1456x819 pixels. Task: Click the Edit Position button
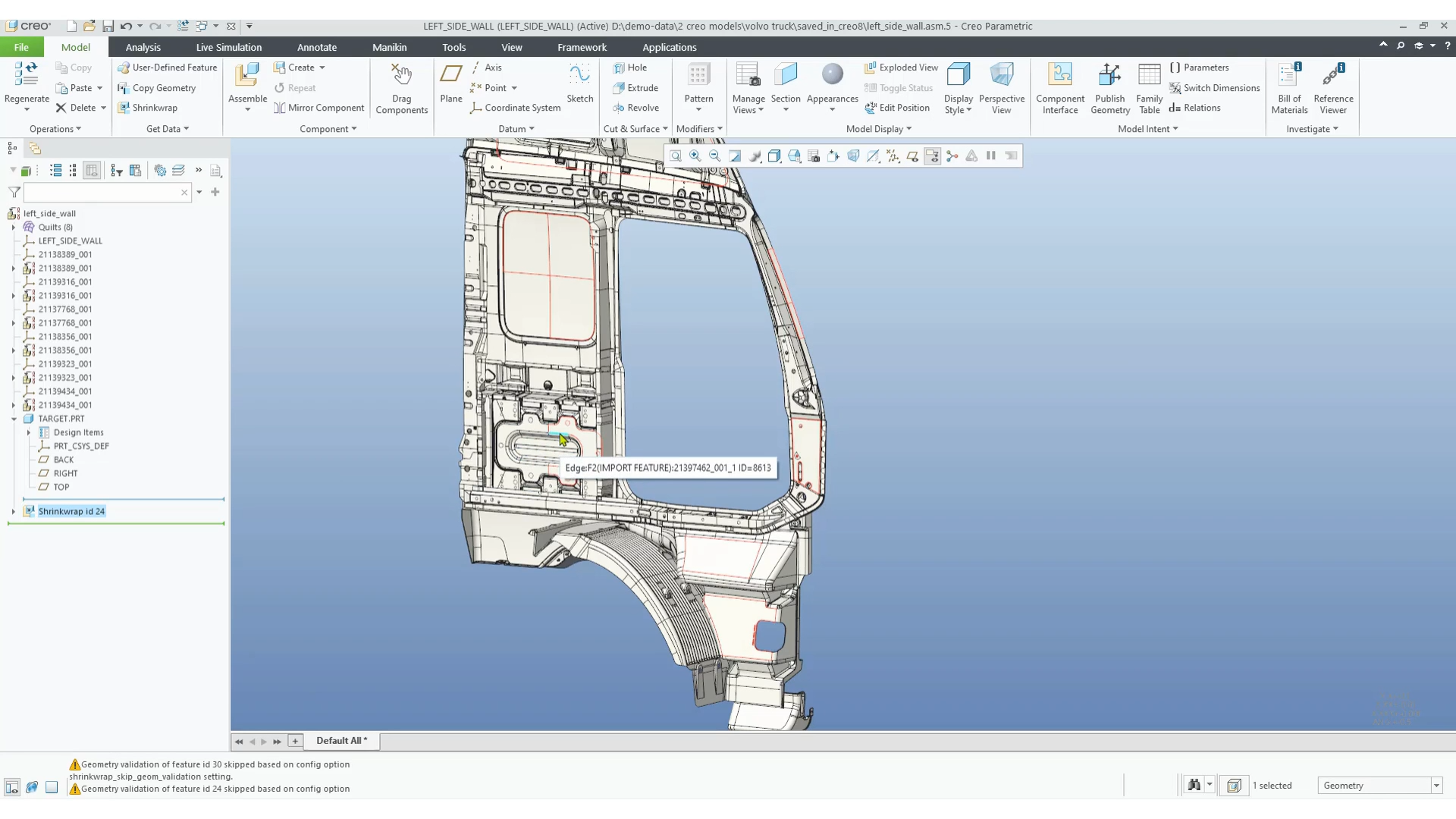tap(897, 108)
